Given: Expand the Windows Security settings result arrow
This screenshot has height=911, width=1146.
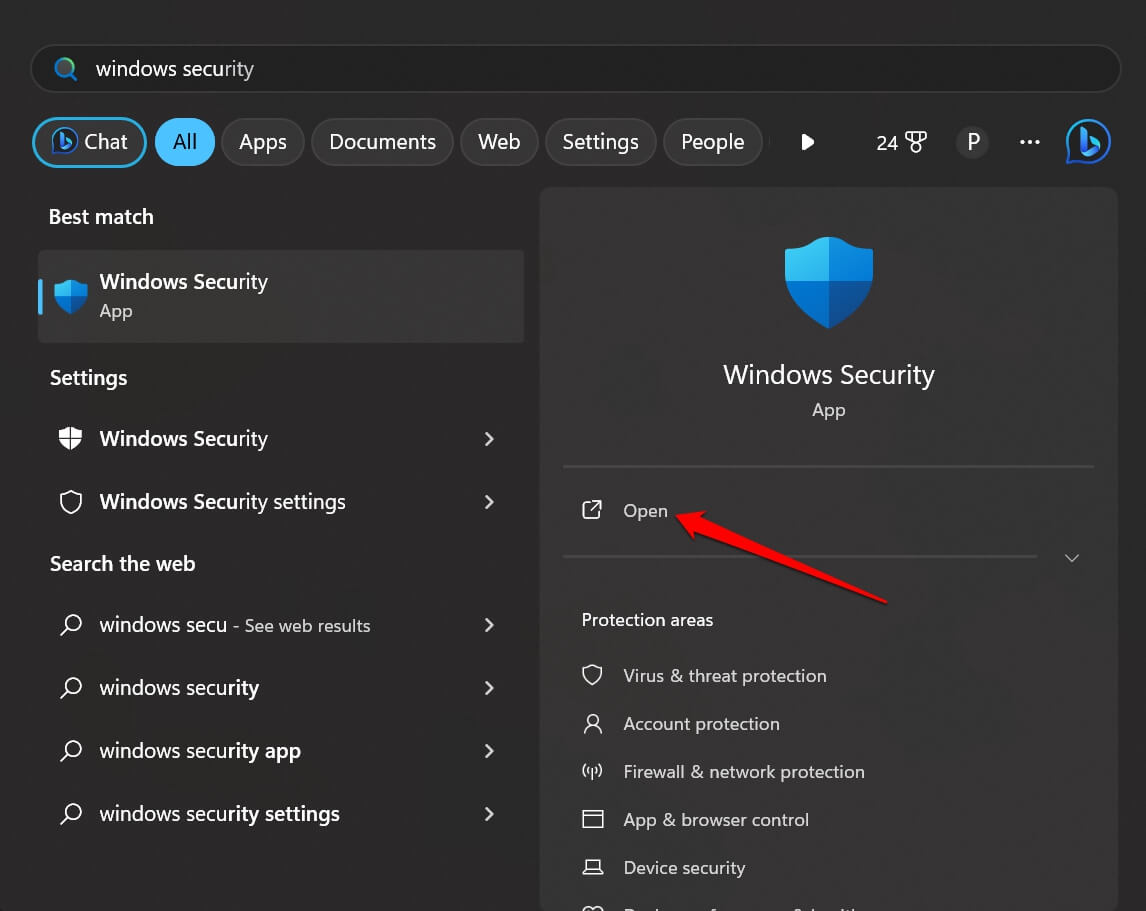Looking at the screenshot, I should (489, 502).
